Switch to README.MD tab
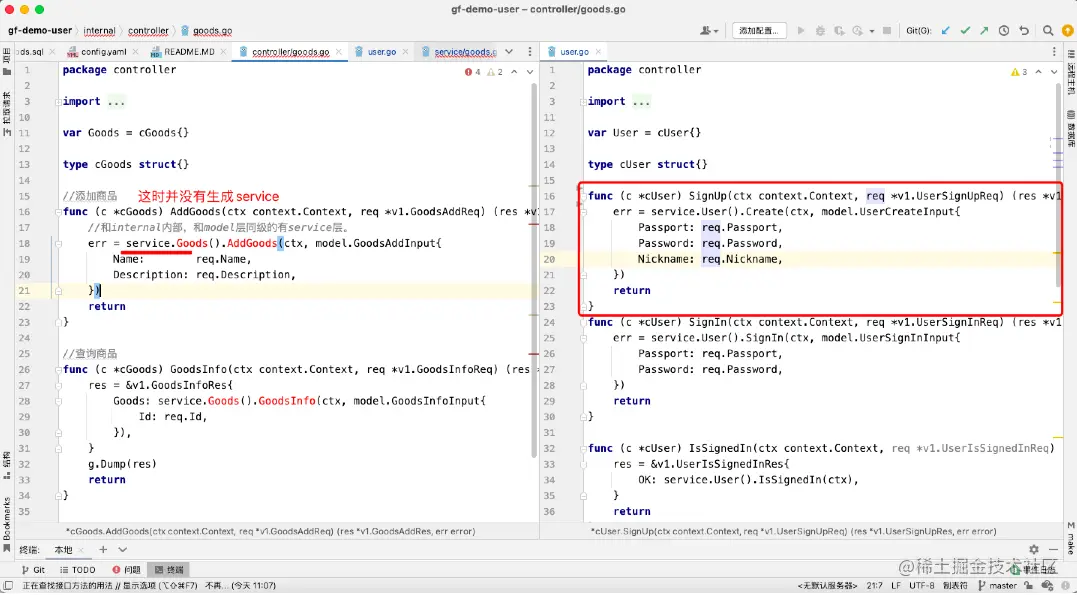 [189, 52]
